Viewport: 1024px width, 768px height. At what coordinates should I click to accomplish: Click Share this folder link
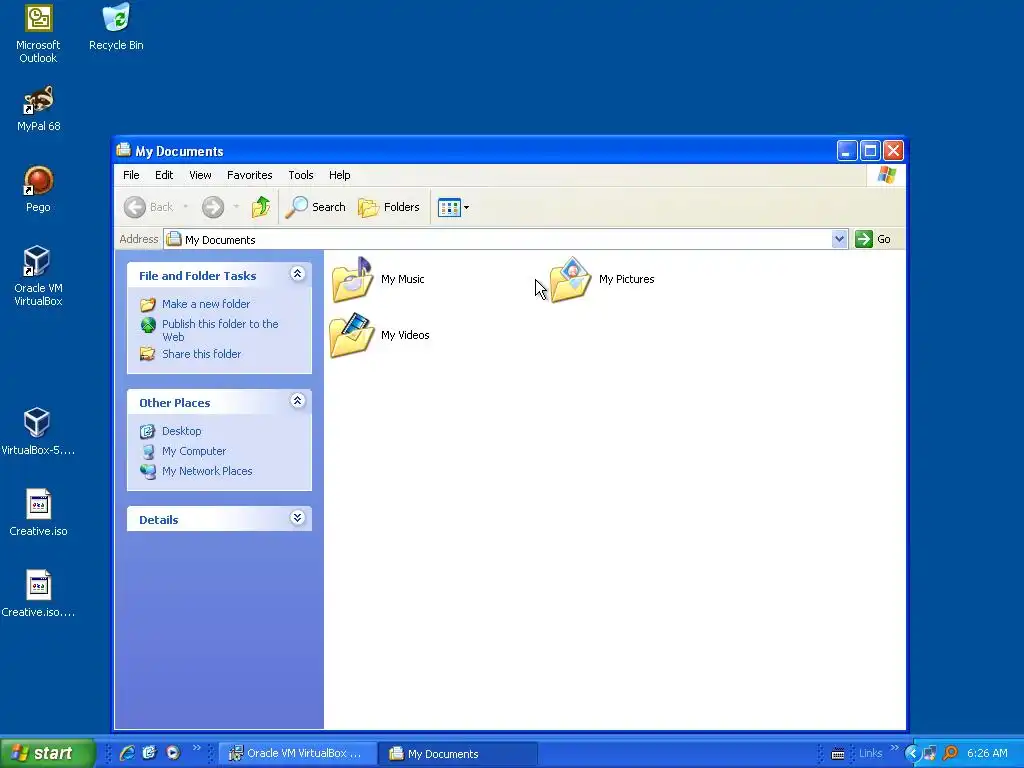[201, 354]
